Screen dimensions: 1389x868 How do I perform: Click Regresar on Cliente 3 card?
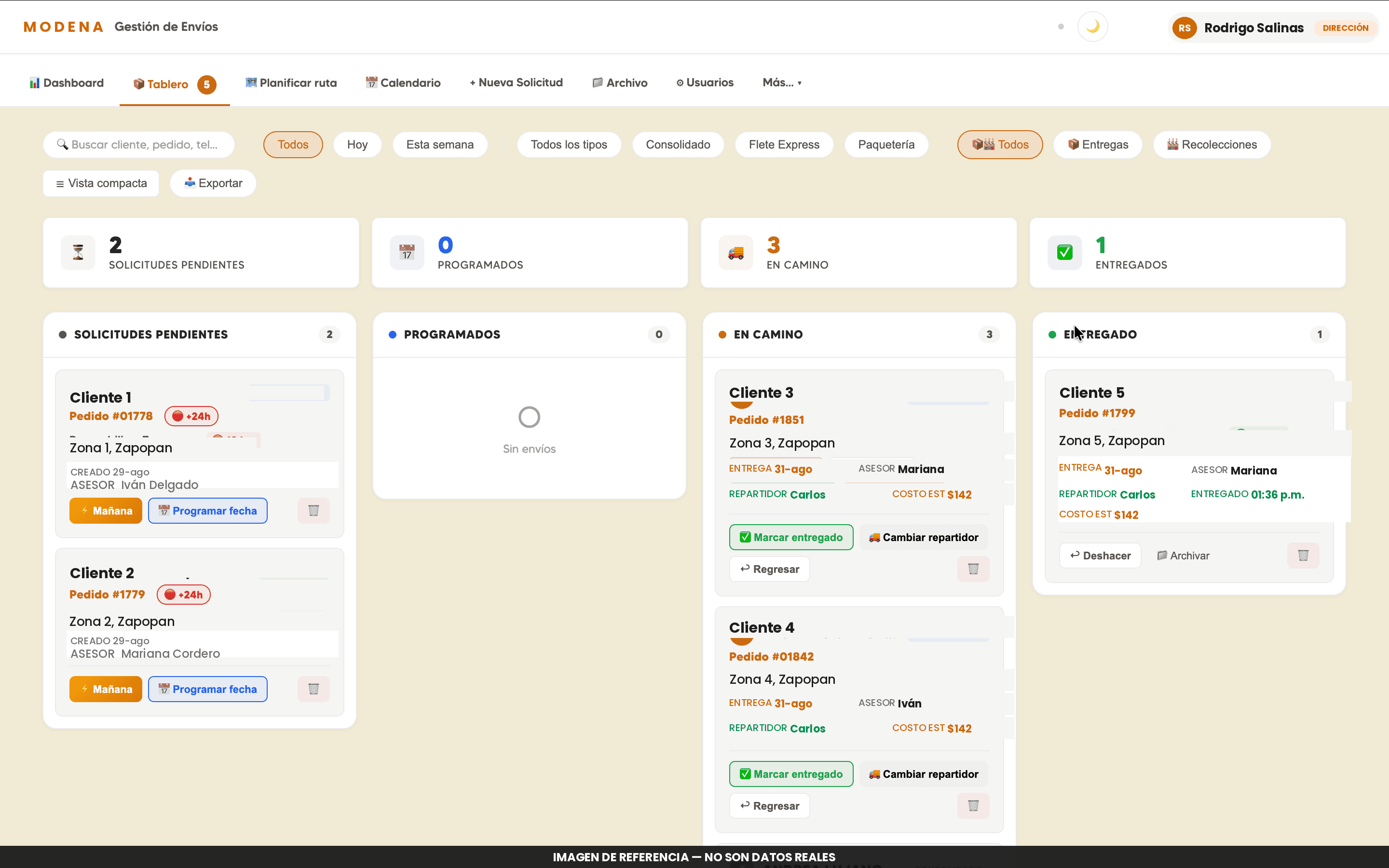(769, 569)
